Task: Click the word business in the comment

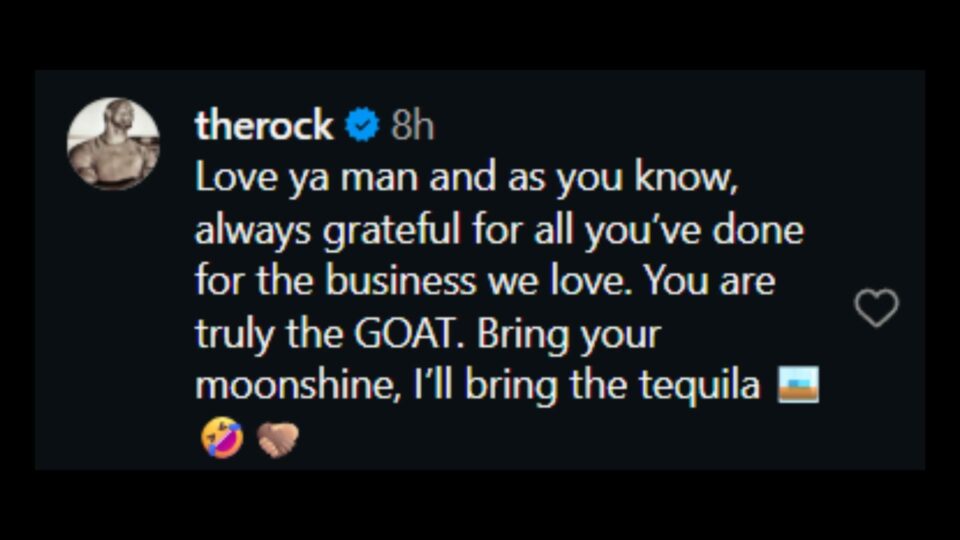Action: (x=400, y=282)
